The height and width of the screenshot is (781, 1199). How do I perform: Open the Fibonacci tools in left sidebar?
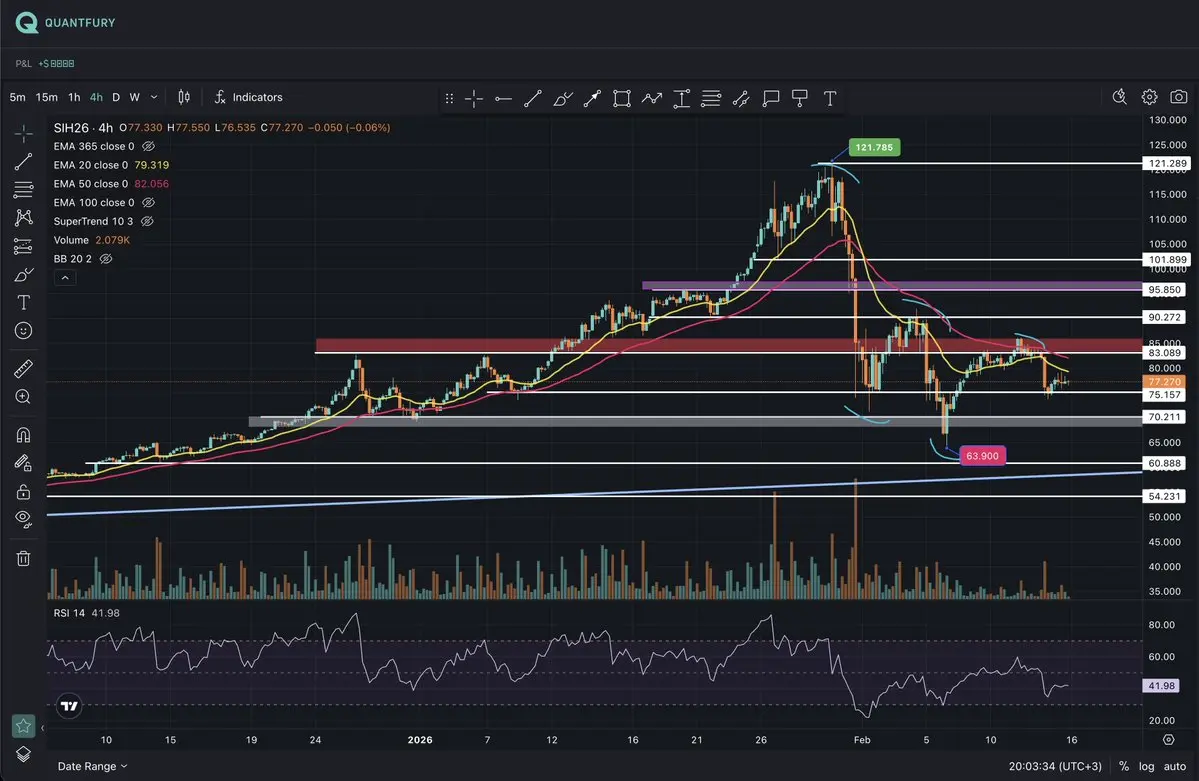pos(24,189)
